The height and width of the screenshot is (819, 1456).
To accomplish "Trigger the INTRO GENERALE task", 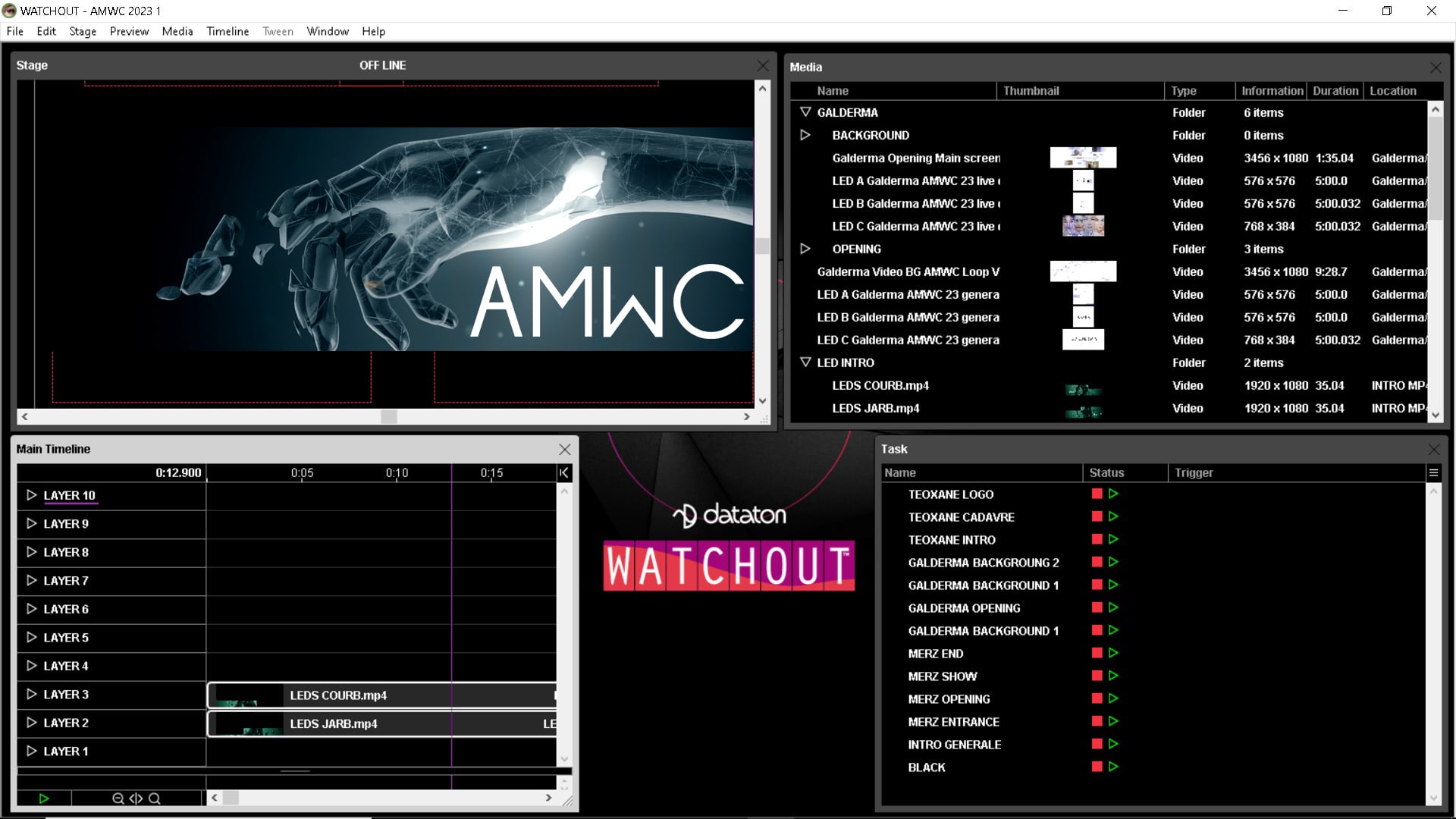I will pyautogui.click(x=1113, y=744).
